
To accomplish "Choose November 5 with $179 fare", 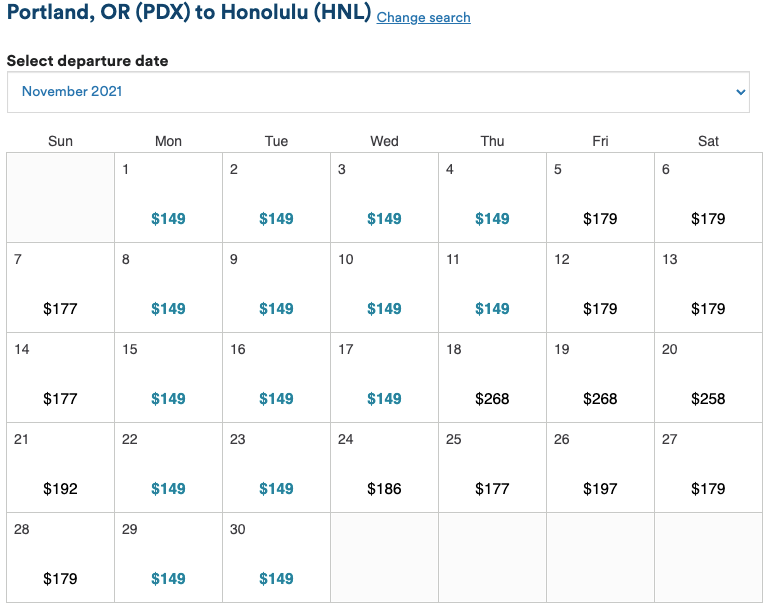I will [600, 219].
